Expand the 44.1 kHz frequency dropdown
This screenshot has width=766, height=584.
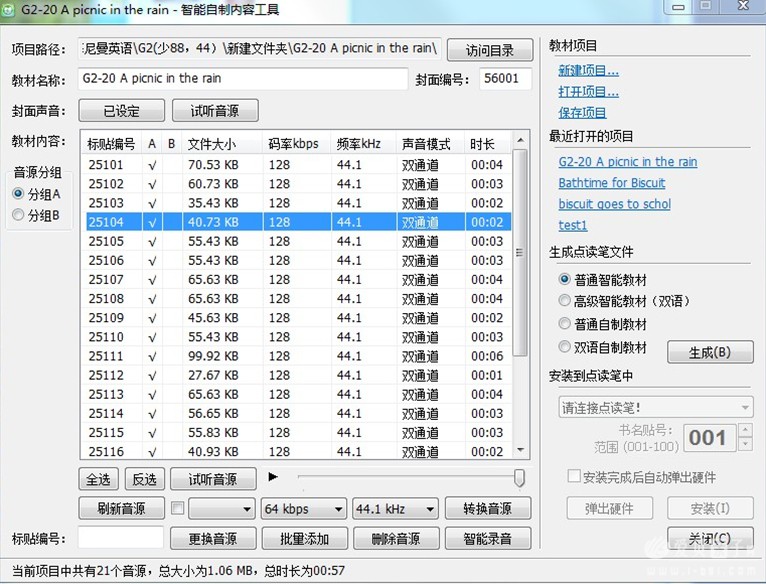(x=393, y=509)
